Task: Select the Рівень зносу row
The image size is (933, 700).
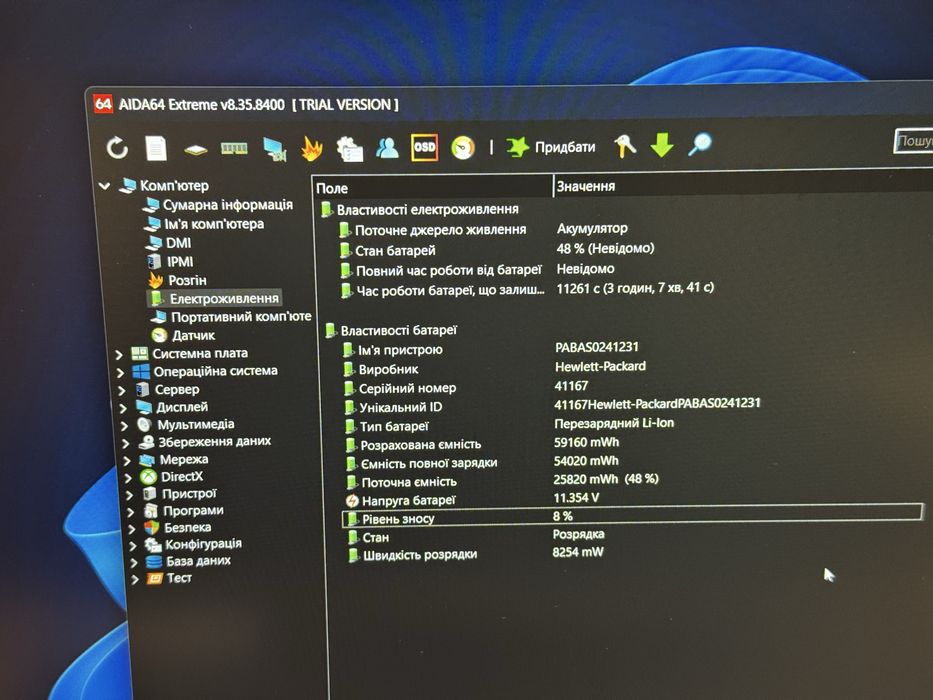Action: coord(633,518)
